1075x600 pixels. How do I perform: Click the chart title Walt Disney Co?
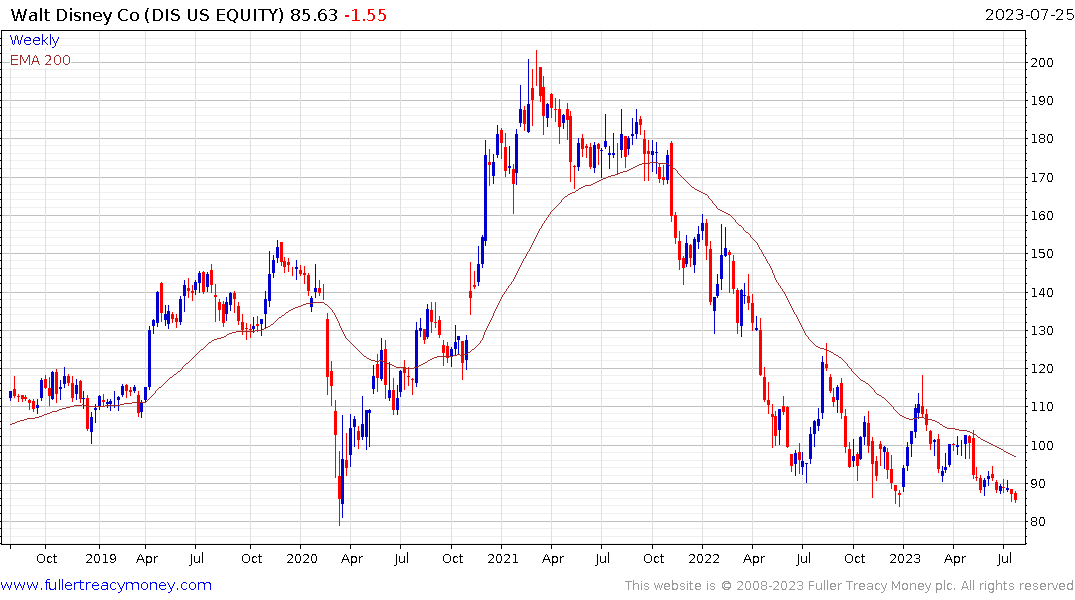75,15
